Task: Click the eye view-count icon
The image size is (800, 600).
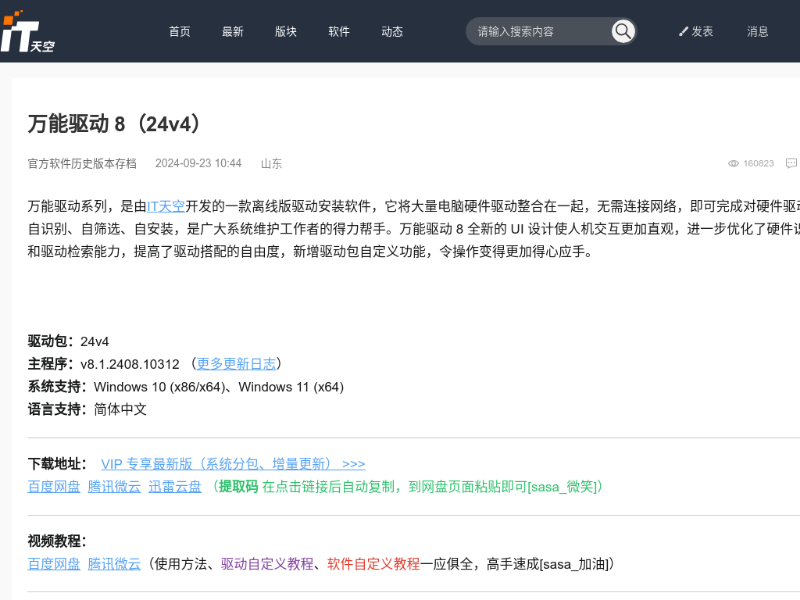Action: [x=733, y=163]
